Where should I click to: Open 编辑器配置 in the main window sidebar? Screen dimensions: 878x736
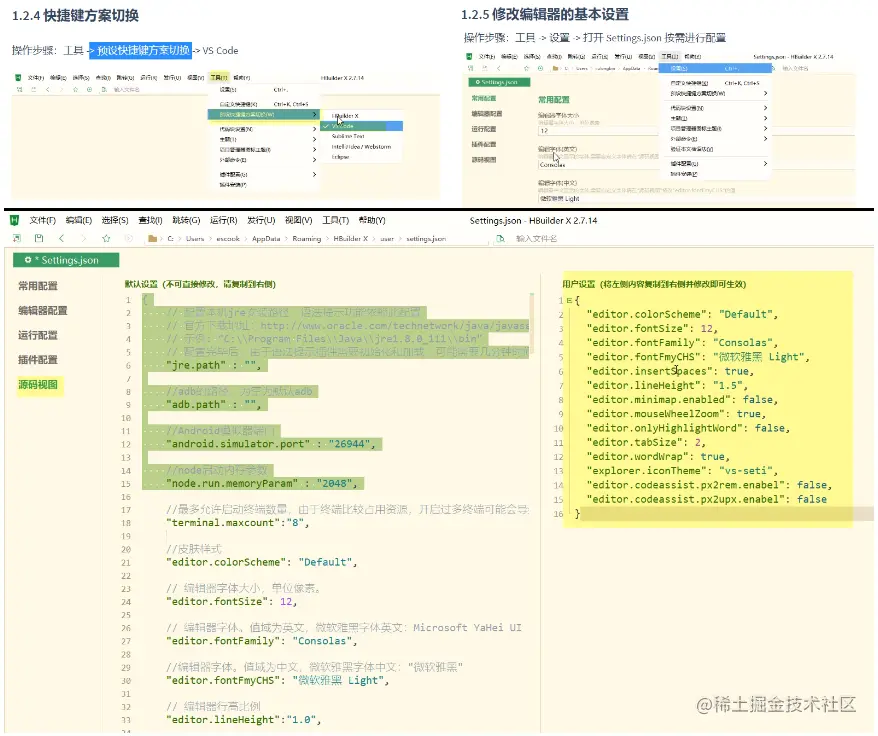[43, 310]
